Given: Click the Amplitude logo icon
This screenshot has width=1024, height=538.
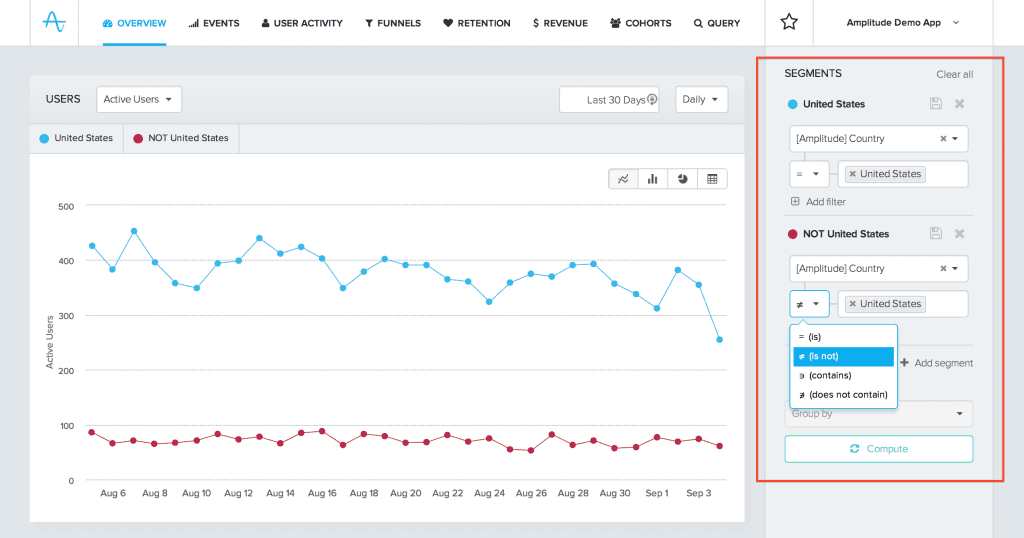Looking at the screenshot, I should point(55,22).
